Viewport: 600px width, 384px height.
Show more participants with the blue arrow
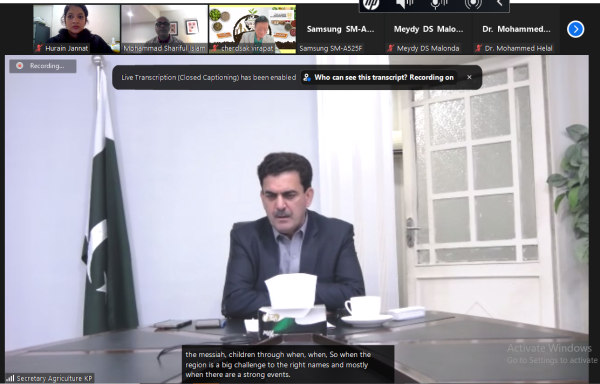coord(576,29)
